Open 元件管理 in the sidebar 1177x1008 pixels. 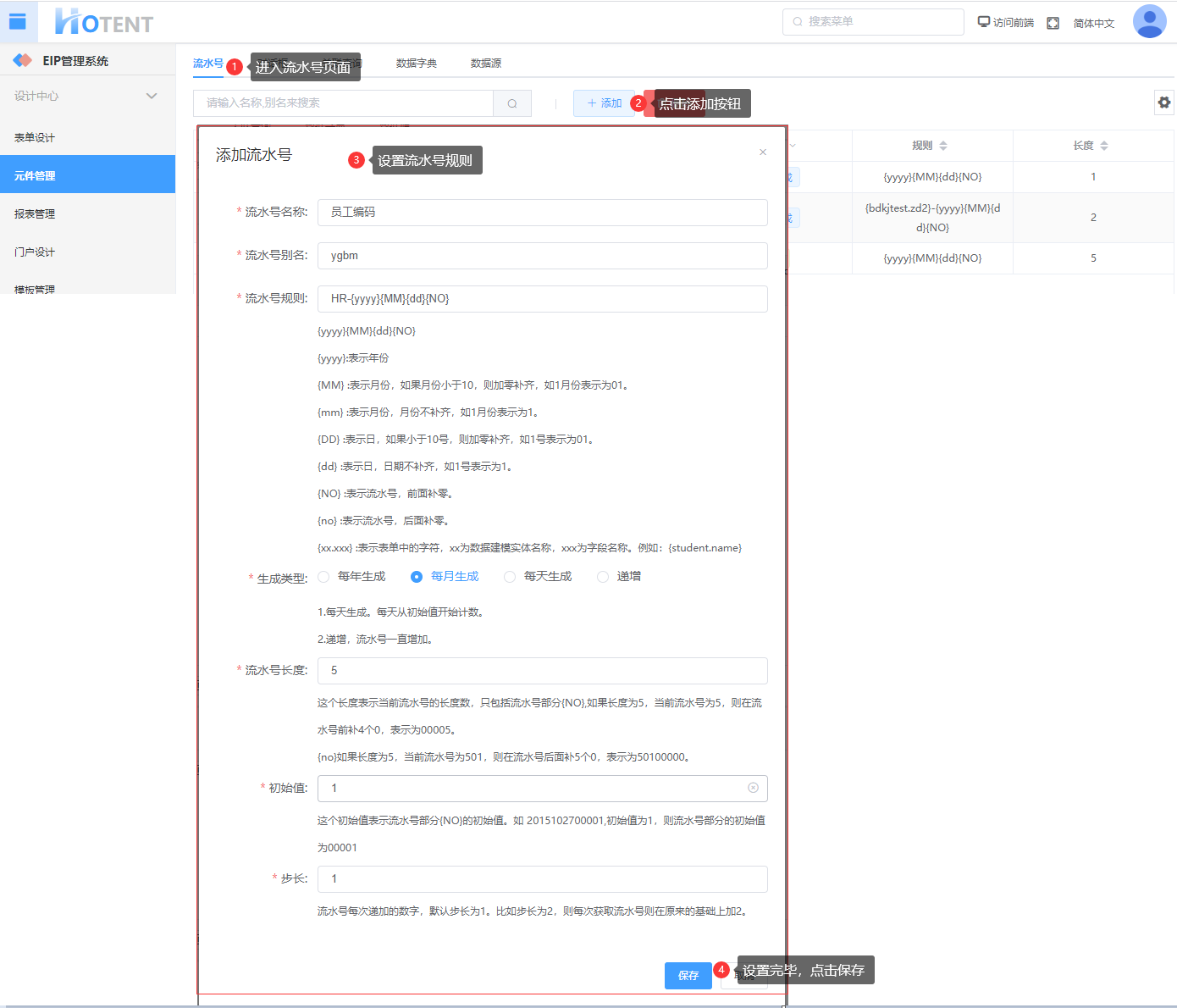87,175
